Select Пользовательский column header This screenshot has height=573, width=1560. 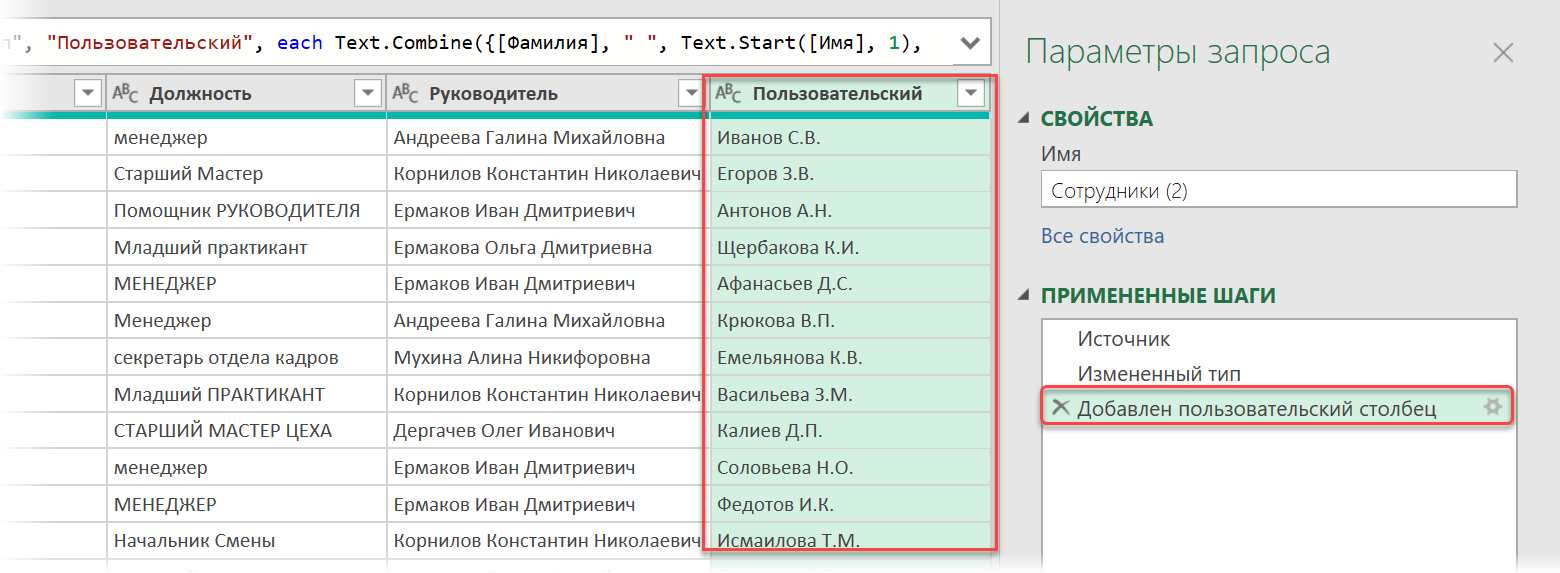pos(849,93)
